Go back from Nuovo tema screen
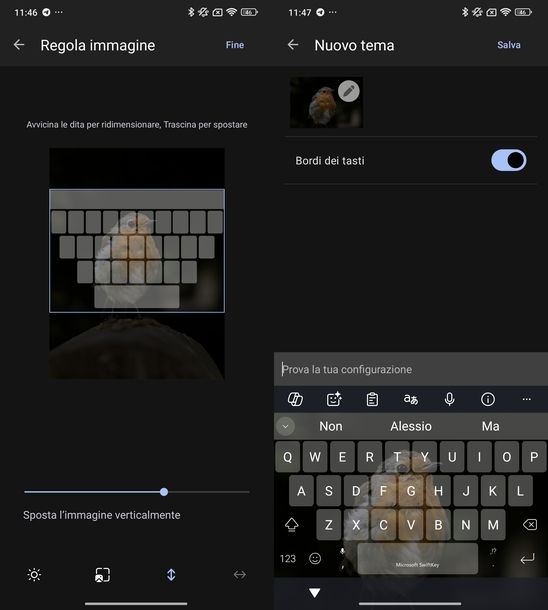The image size is (548, 610). [x=293, y=45]
